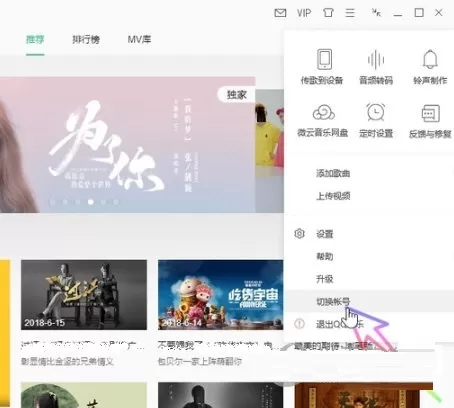
Task: Toggle the main menu hamburger icon
Action: (x=350, y=13)
